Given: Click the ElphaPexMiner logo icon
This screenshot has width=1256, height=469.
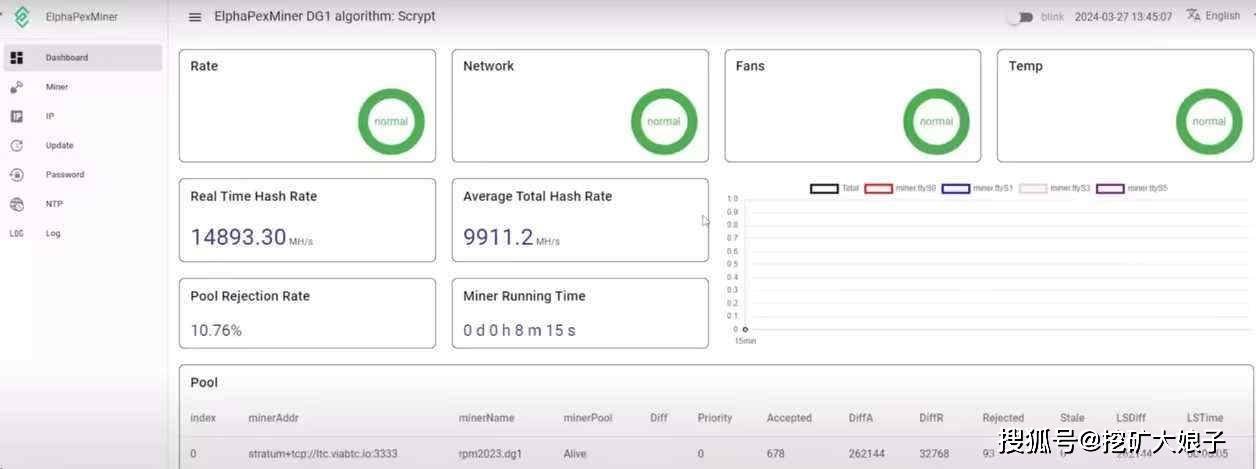Looking at the screenshot, I should coord(21,16).
